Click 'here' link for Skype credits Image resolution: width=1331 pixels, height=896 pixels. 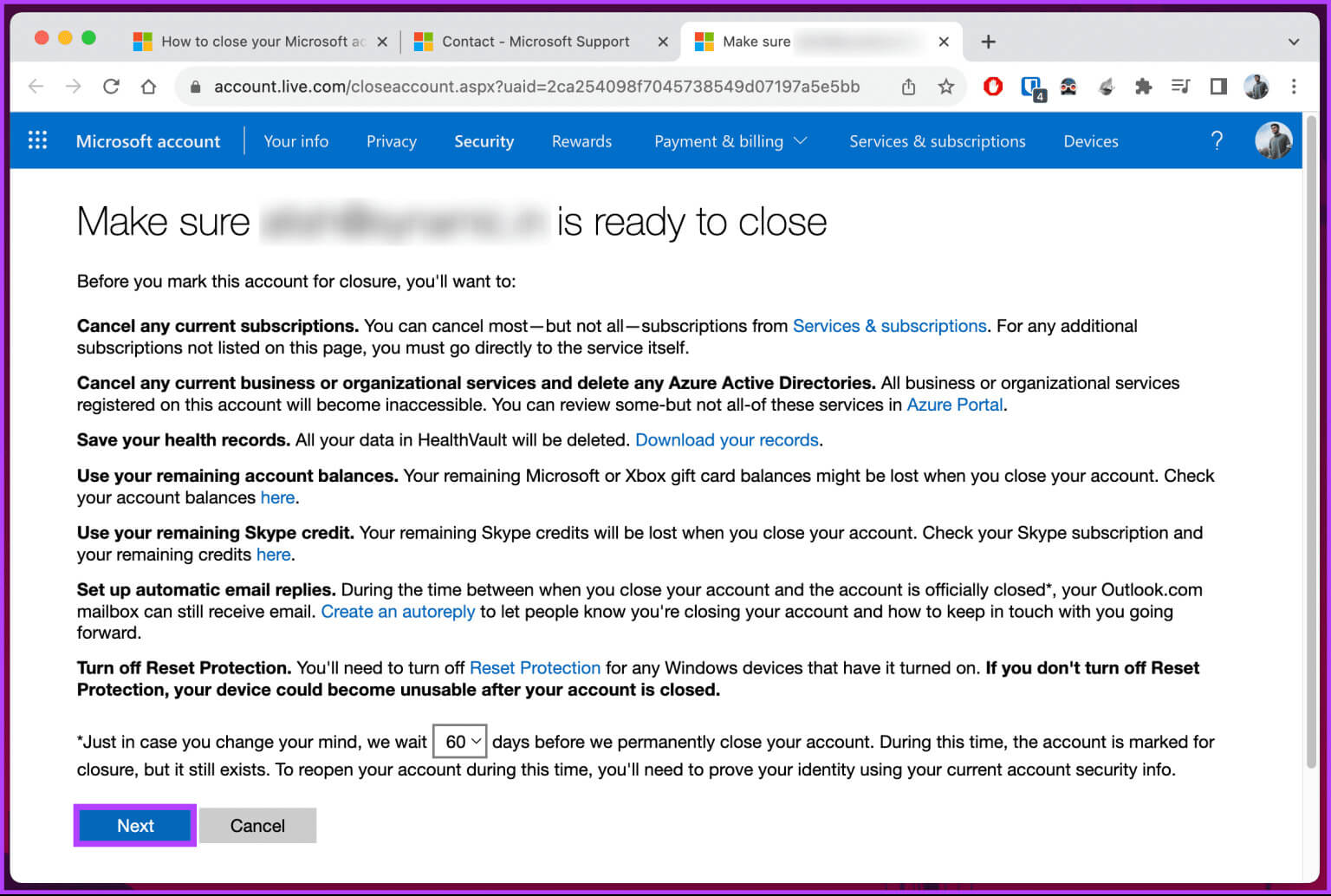pos(274,555)
